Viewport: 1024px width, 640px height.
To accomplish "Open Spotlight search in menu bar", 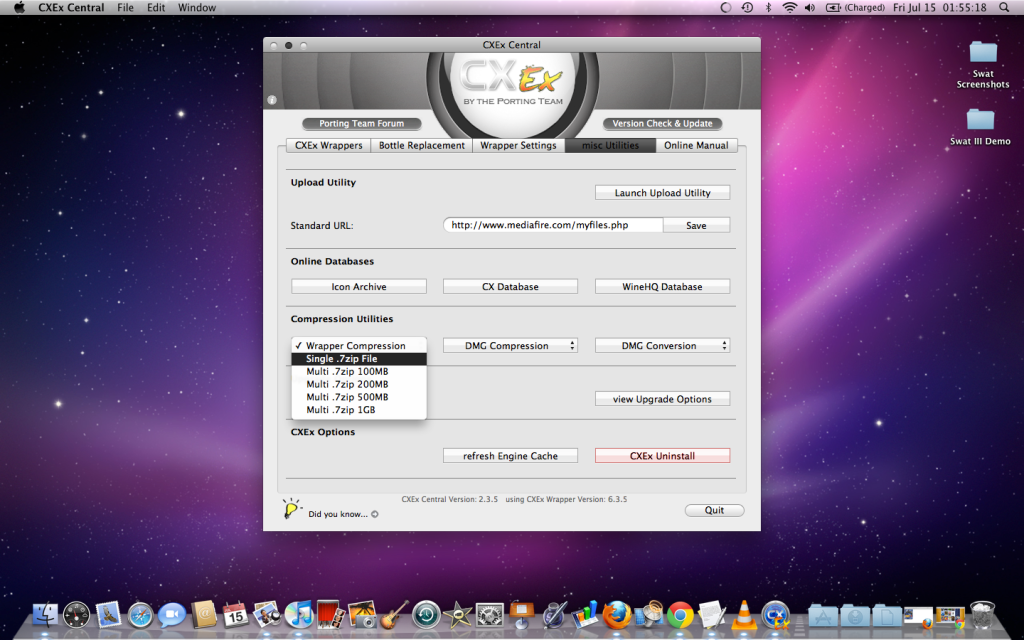I will tap(1004, 8).
